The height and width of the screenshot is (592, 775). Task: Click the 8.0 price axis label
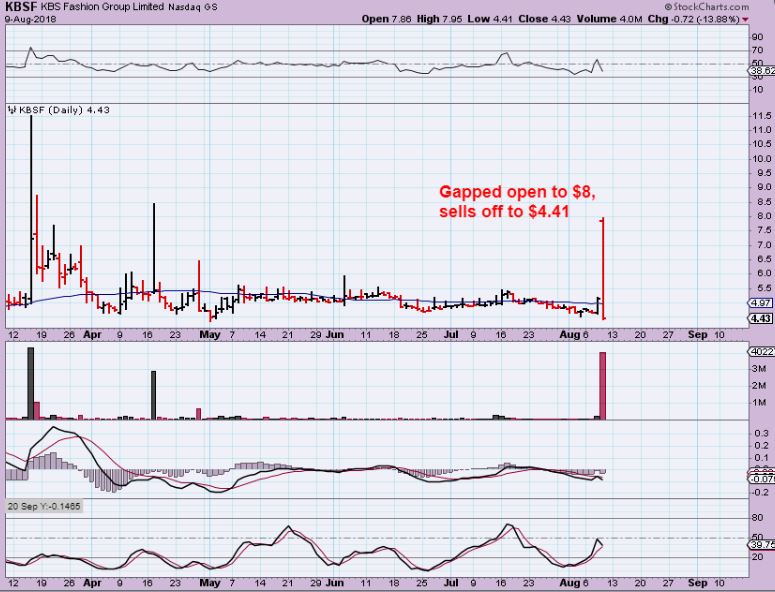click(x=763, y=216)
